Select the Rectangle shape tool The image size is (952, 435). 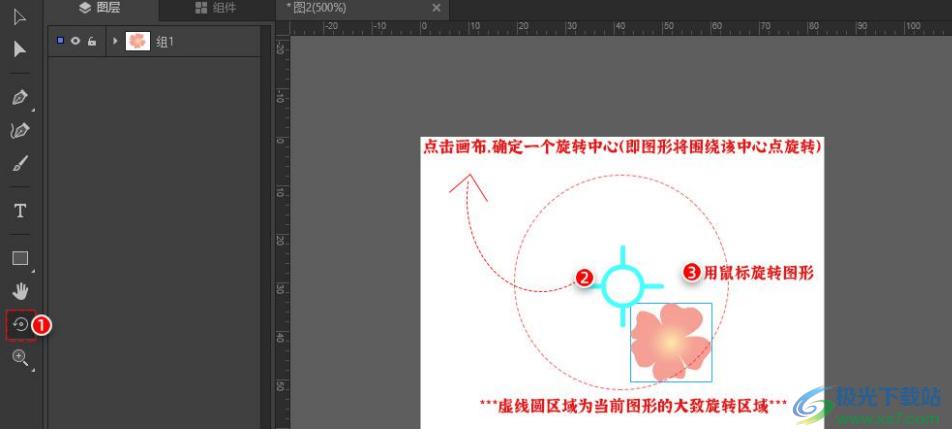(20, 258)
